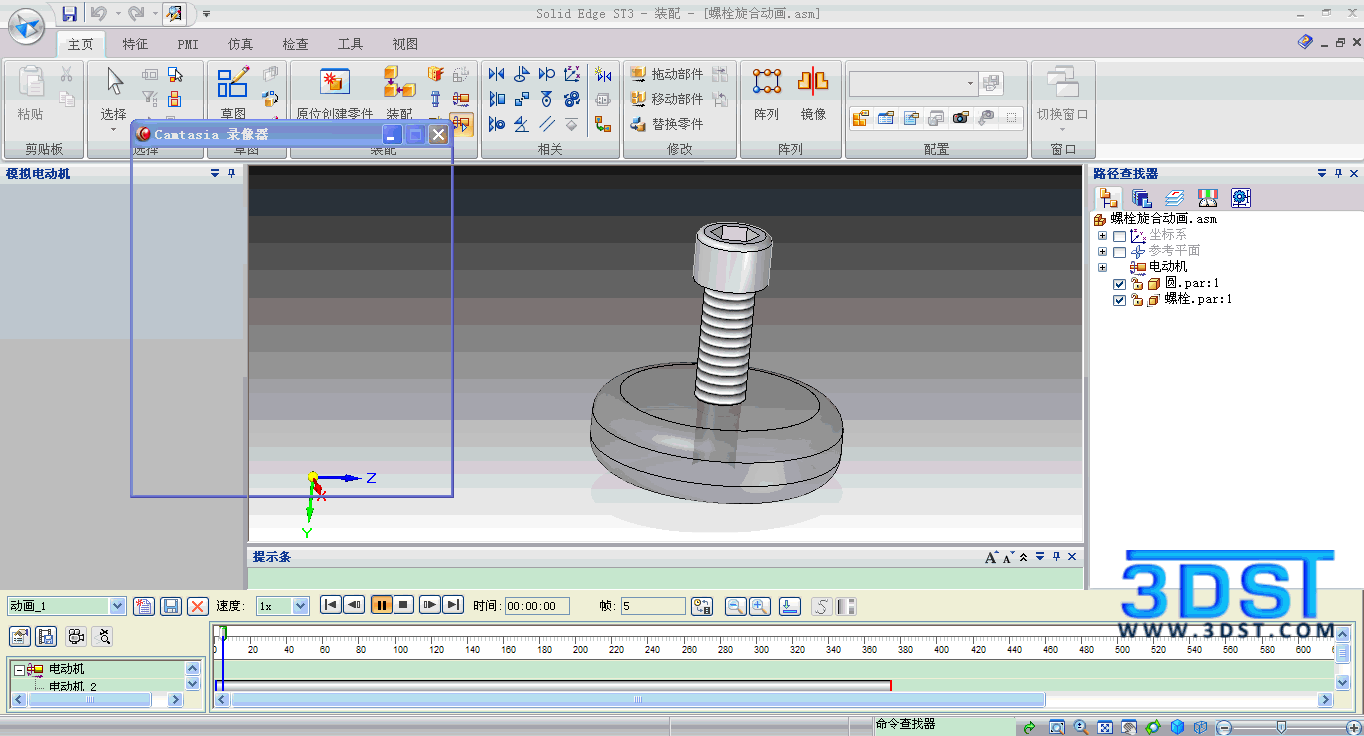The height and width of the screenshot is (736, 1364).
Task: Select the 螺栓.par:1 part name
Action: (1198, 299)
